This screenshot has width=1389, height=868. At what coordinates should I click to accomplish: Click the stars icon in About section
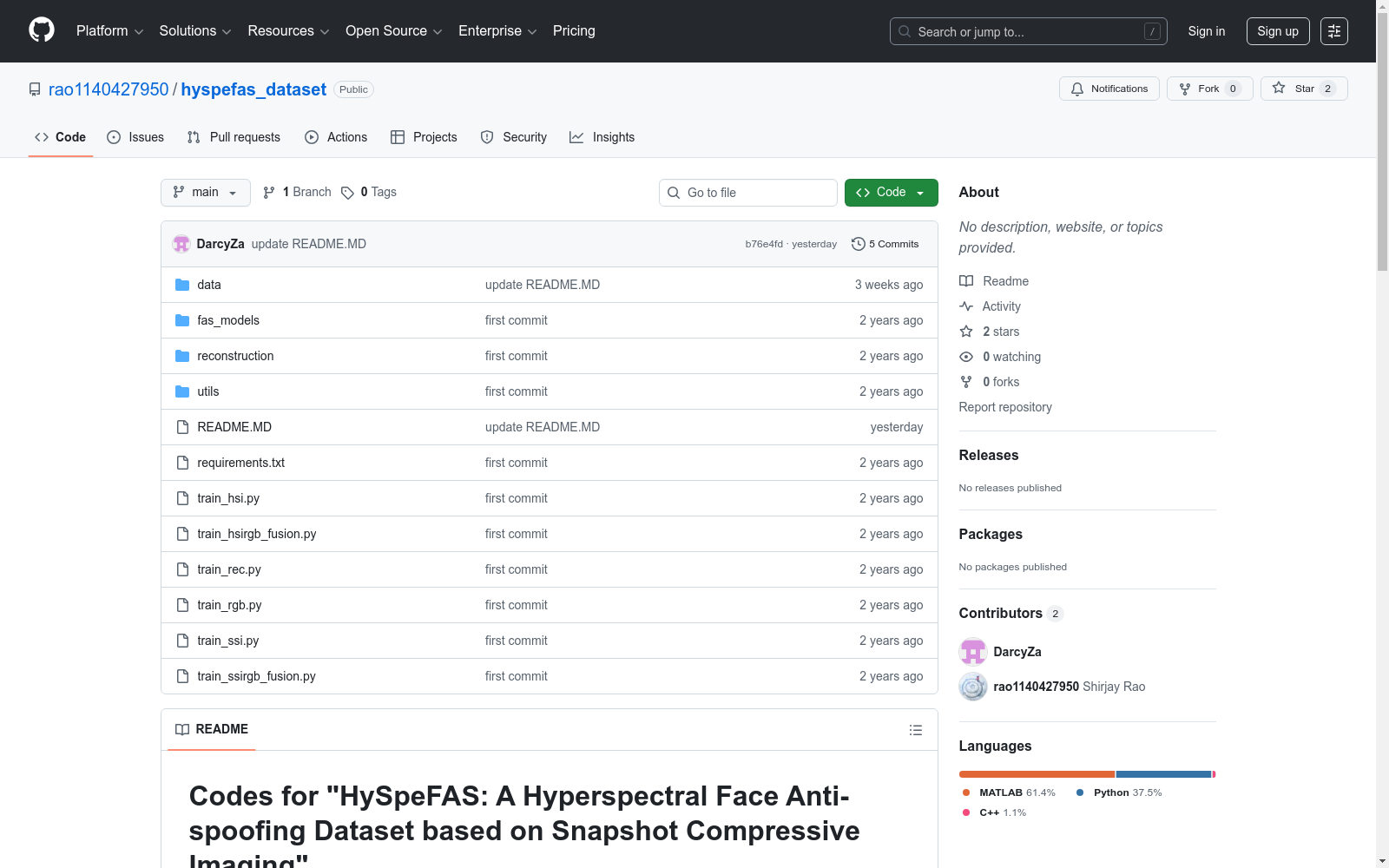[966, 332]
